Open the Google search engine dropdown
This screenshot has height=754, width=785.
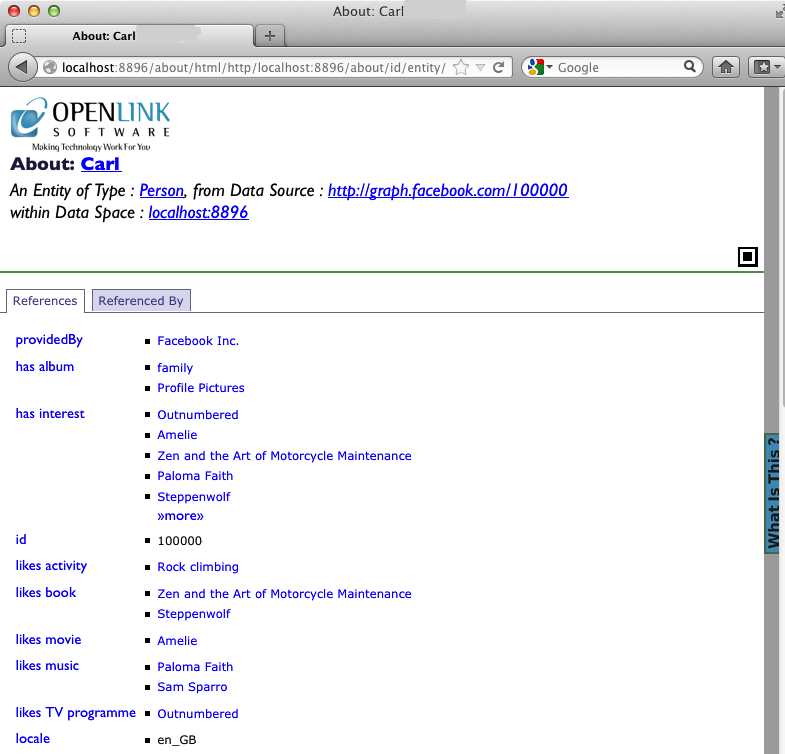(541, 67)
